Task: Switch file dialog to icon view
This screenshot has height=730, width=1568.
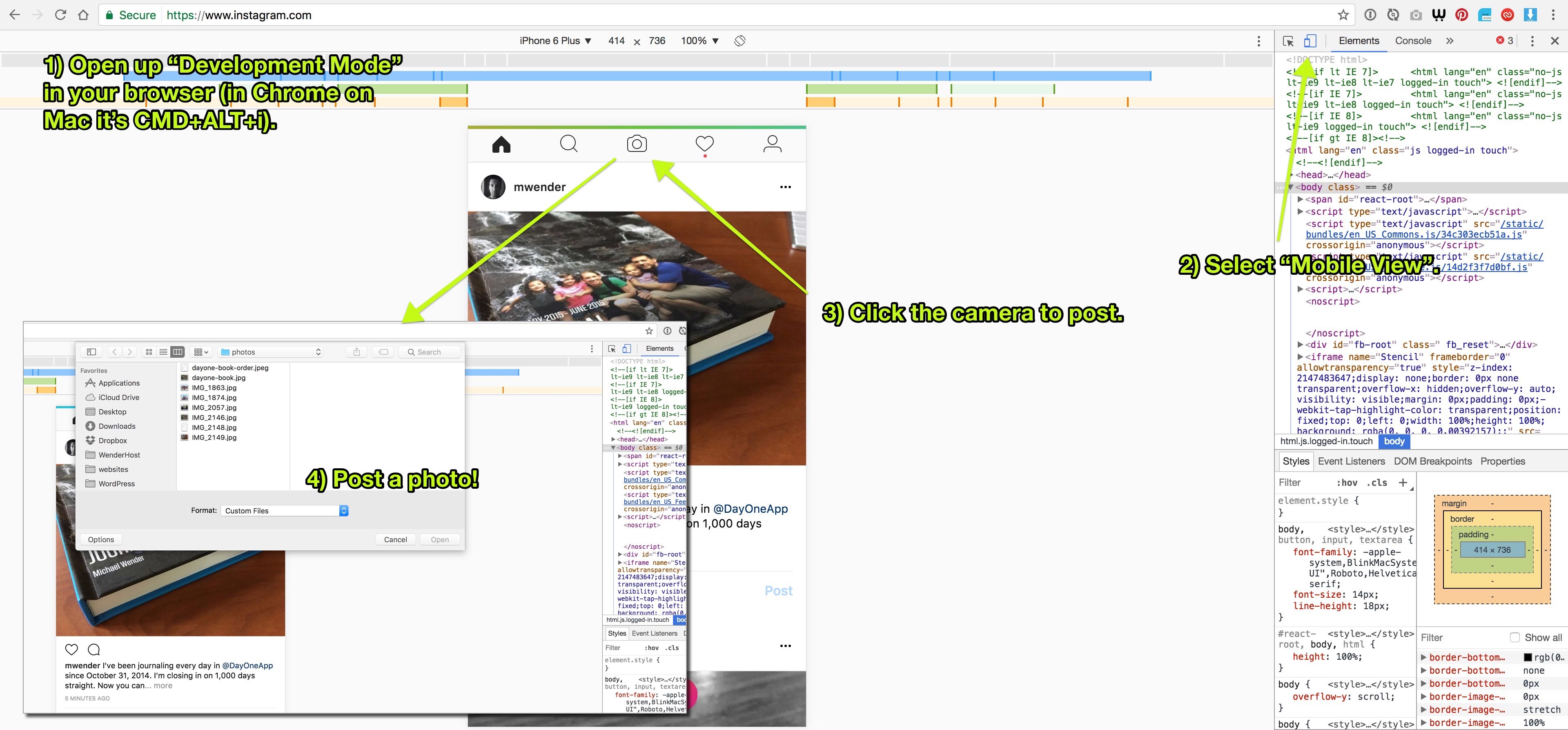Action: tap(149, 352)
